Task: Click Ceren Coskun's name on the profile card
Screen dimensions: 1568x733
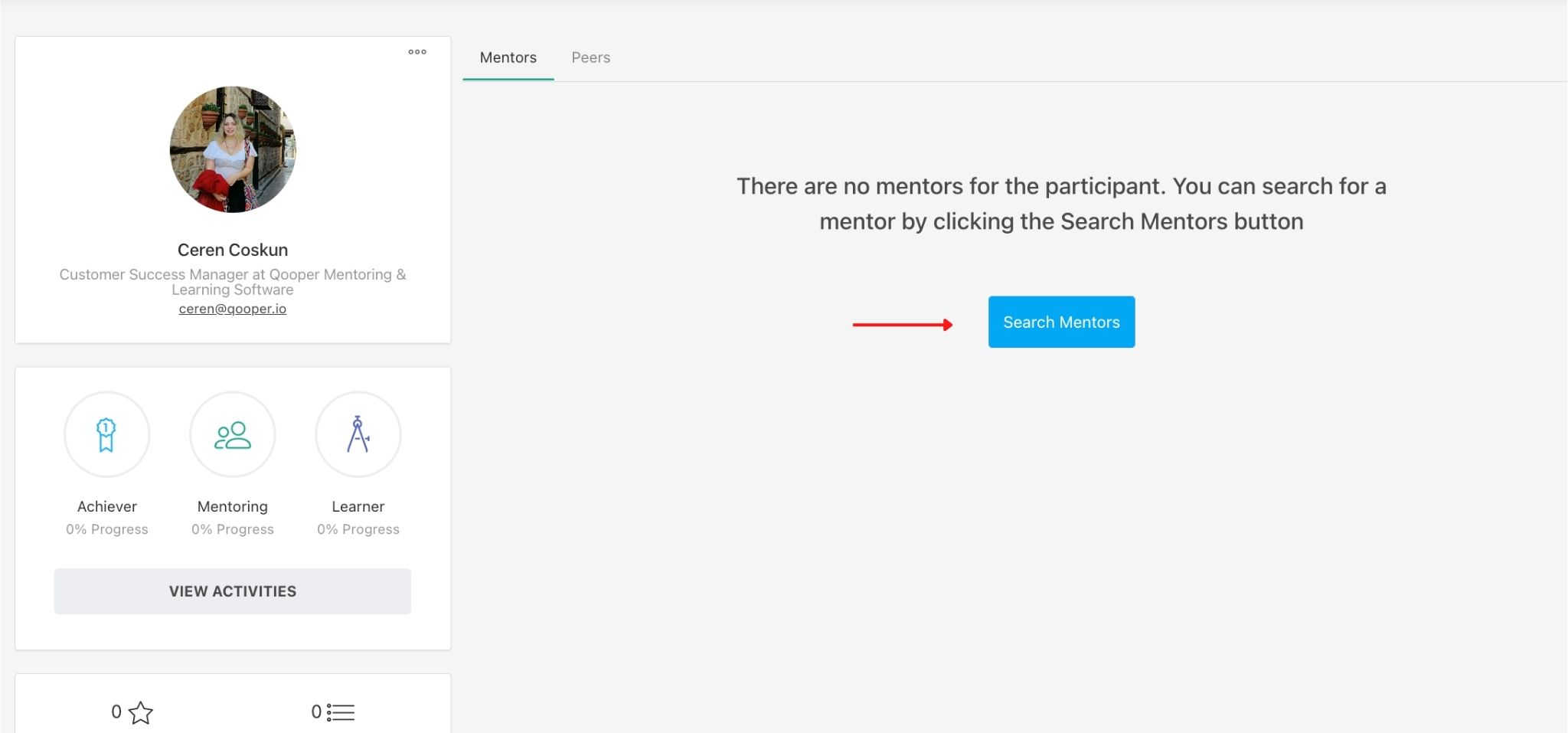Action: [233, 249]
